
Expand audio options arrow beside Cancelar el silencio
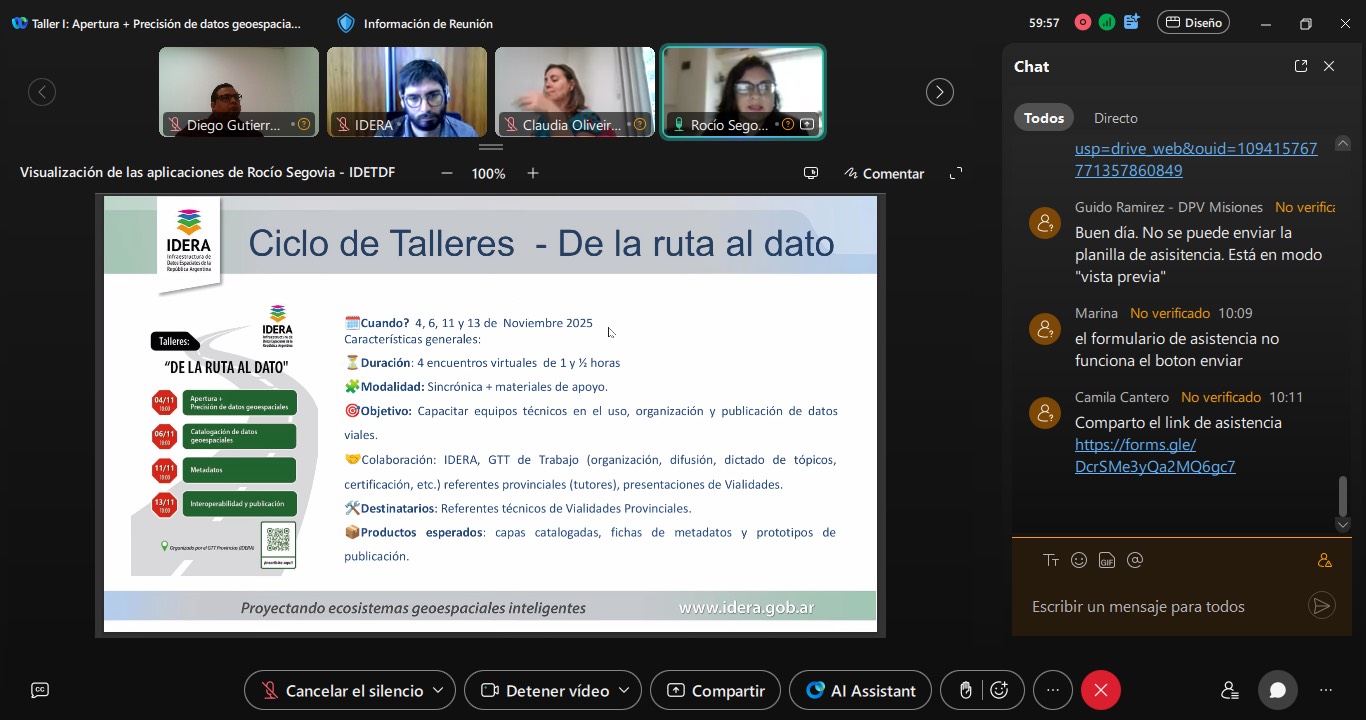pos(438,690)
